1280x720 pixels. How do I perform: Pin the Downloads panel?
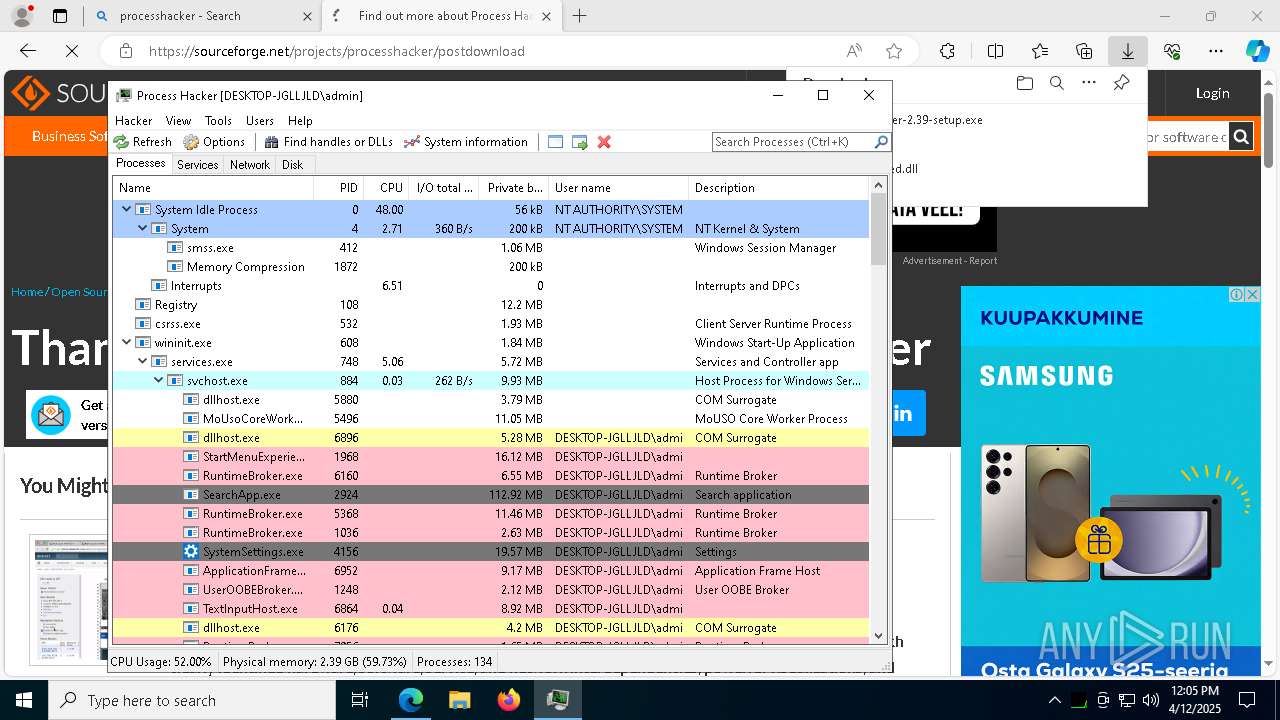[1121, 83]
